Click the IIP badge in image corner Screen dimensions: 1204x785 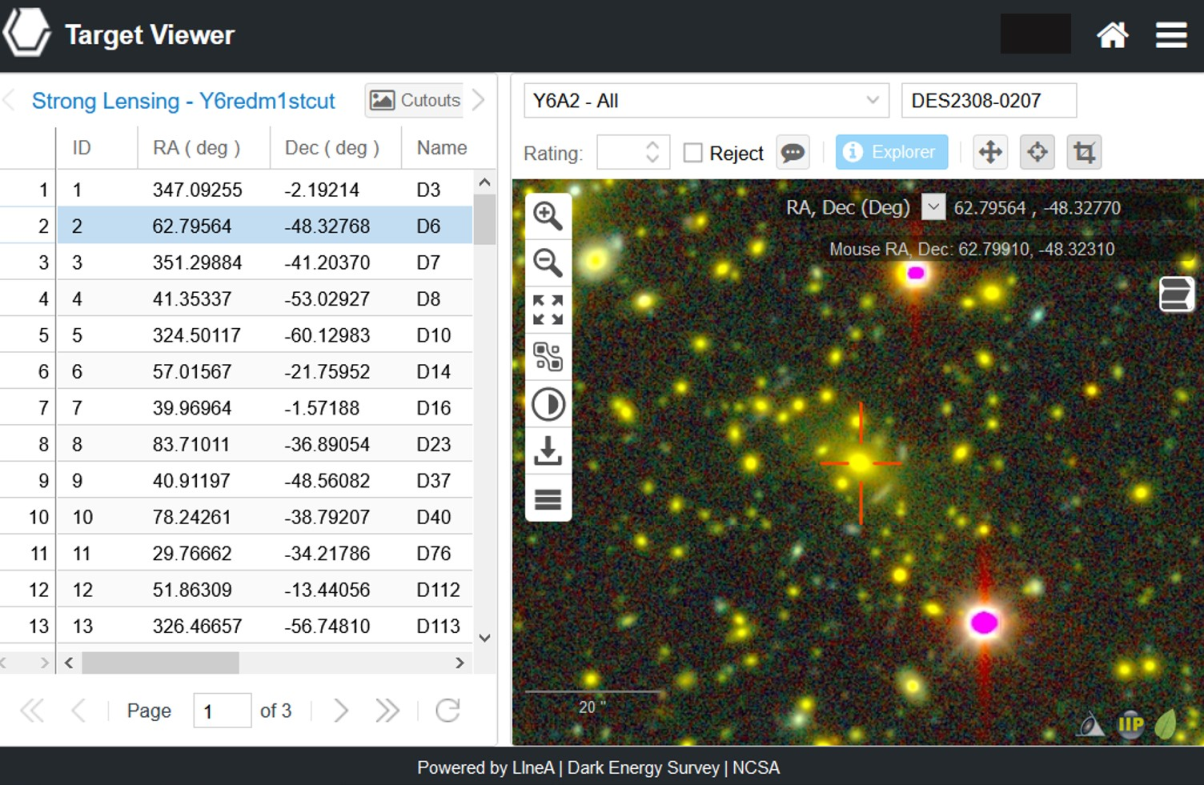click(1131, 724)
